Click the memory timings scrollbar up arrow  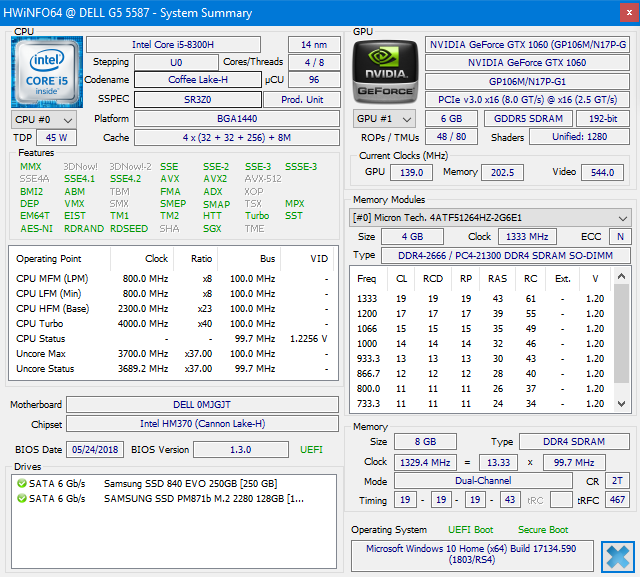coord(621,276)
